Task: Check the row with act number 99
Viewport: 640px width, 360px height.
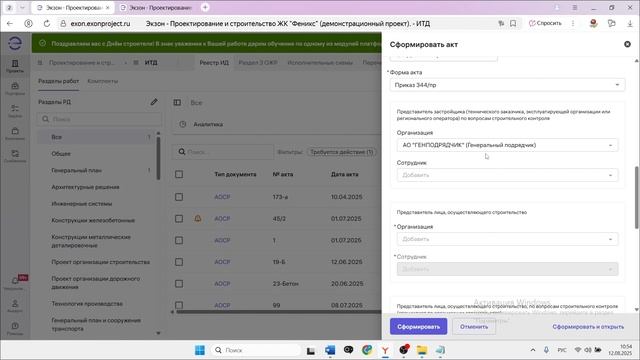Action: pyautogui.click(x=179, y=305)
